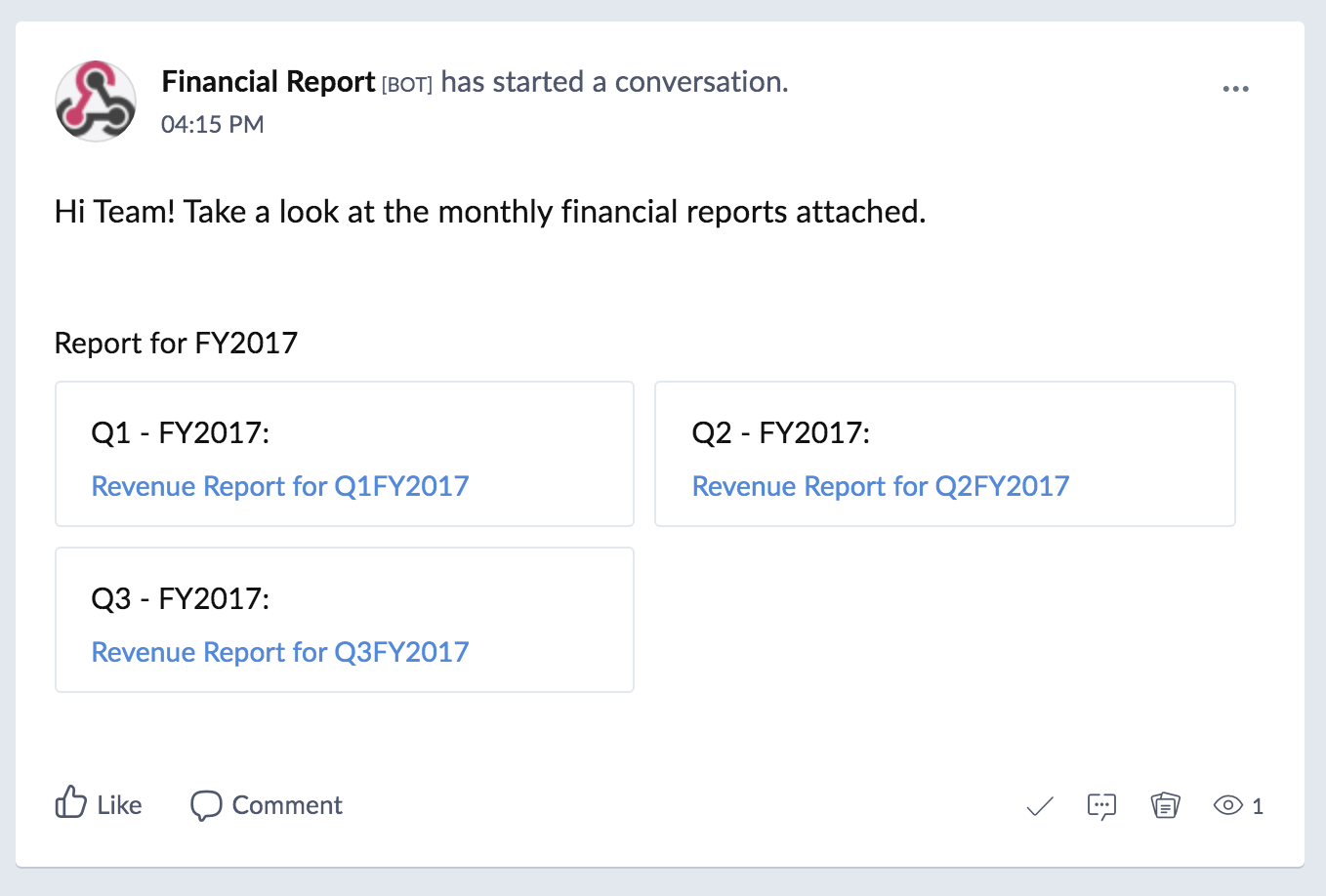This screenshot has height=896, width=1326.
Task: Click the checkmark icon in post footer
Action: point(1040,806)
